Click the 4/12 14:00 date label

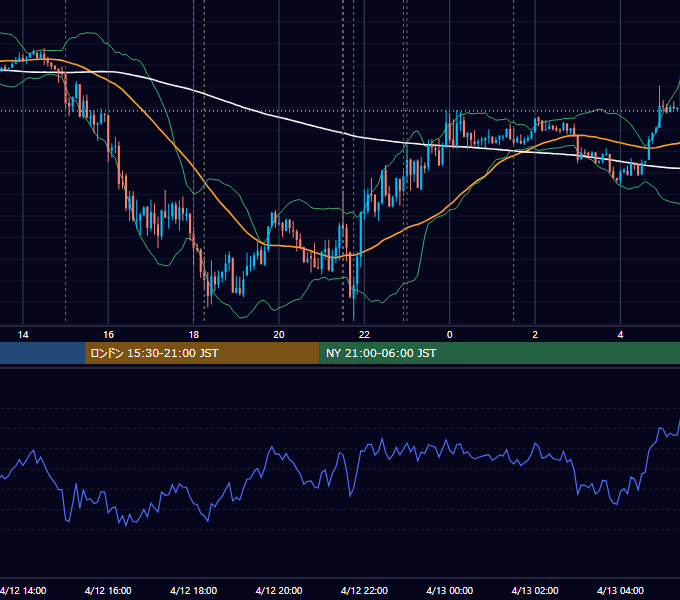23,590
